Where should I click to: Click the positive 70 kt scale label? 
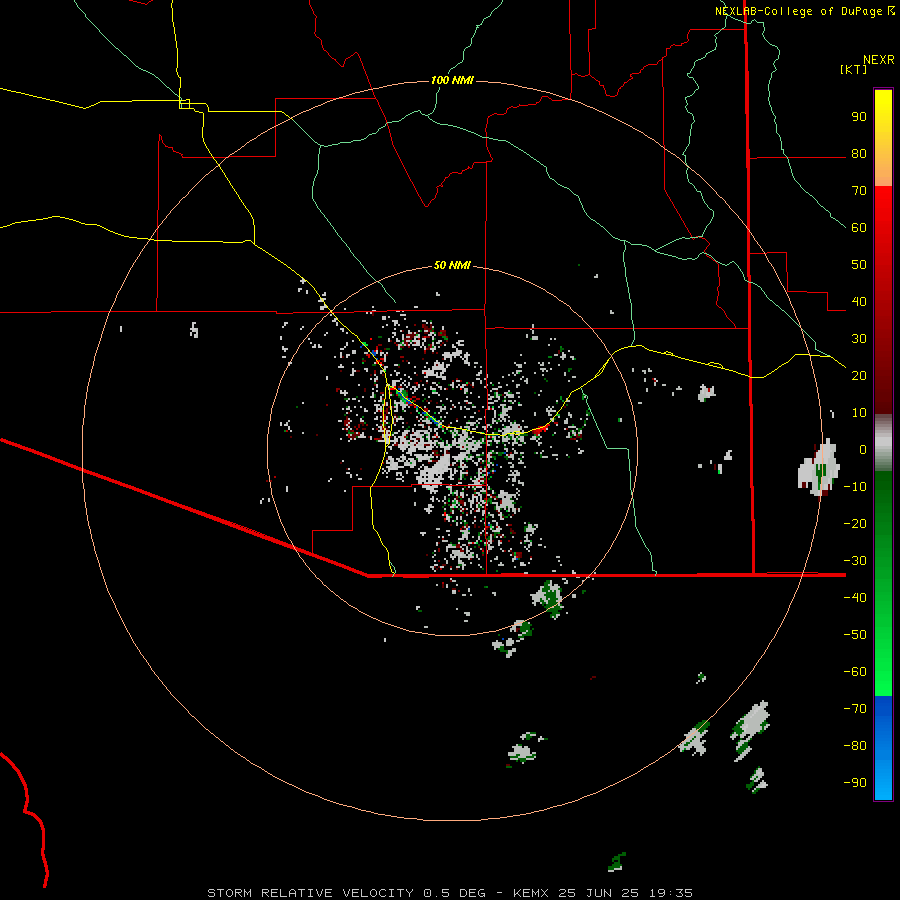(x=859, y=191)
